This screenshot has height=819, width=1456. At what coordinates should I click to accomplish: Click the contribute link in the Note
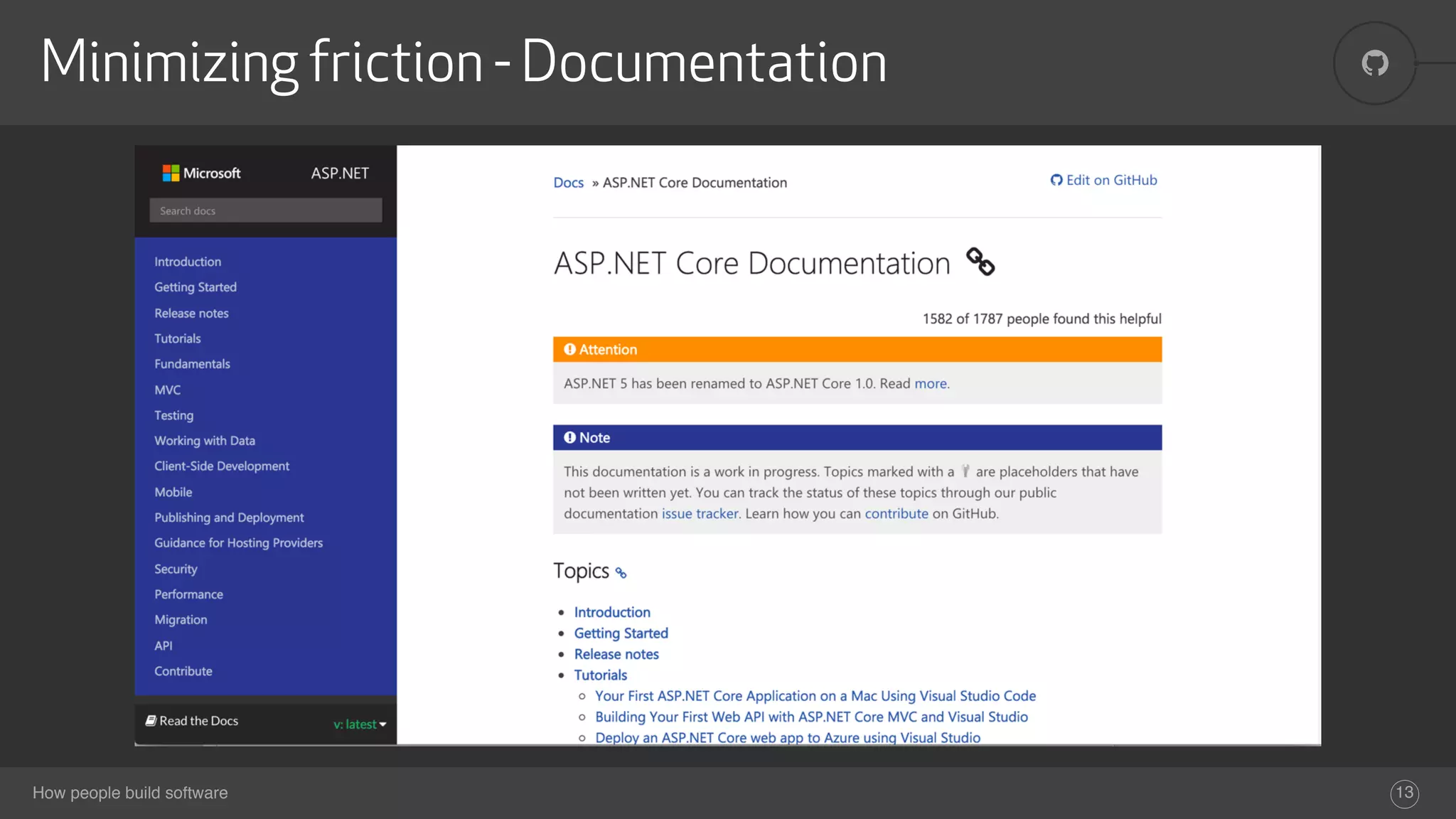click(896, 513)
